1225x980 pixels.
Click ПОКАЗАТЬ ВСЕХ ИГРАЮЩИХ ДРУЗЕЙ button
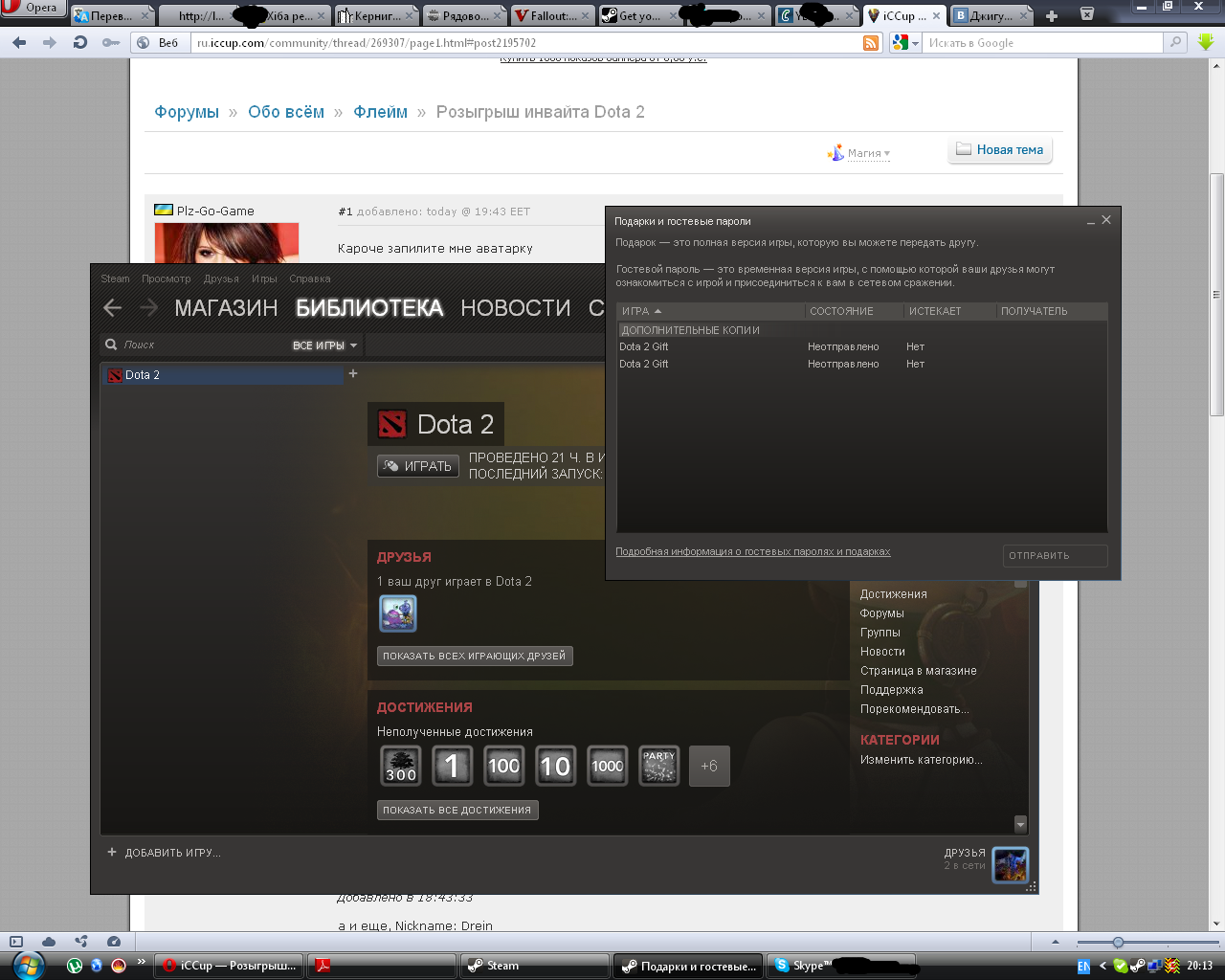pyautogui.click(x=475, y=657)
